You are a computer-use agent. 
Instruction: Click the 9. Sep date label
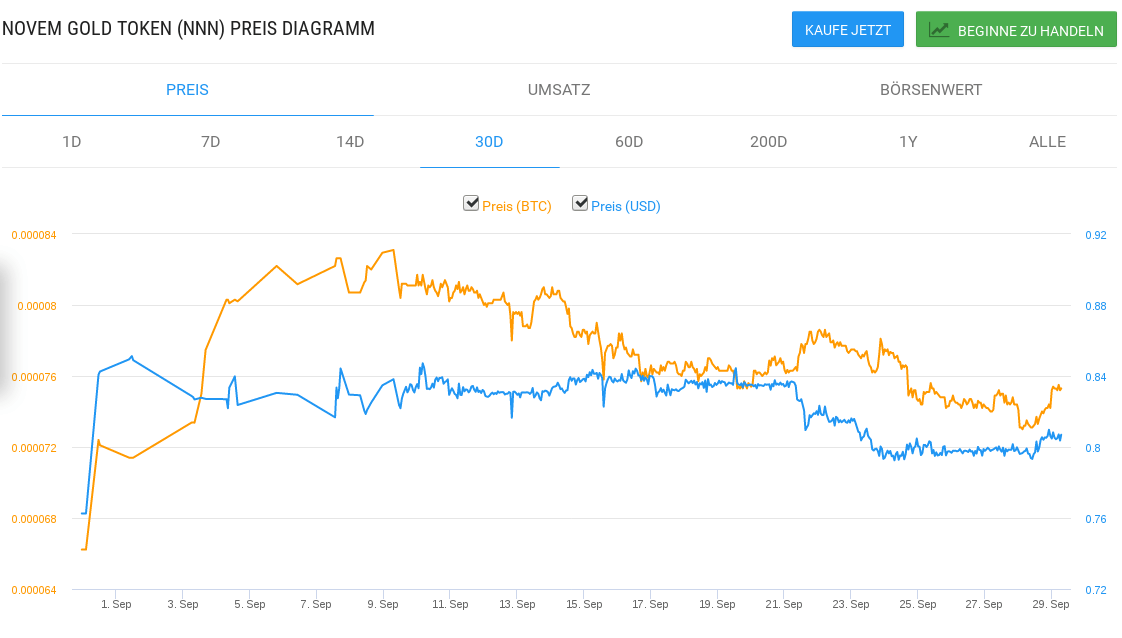tap(383, 604)
